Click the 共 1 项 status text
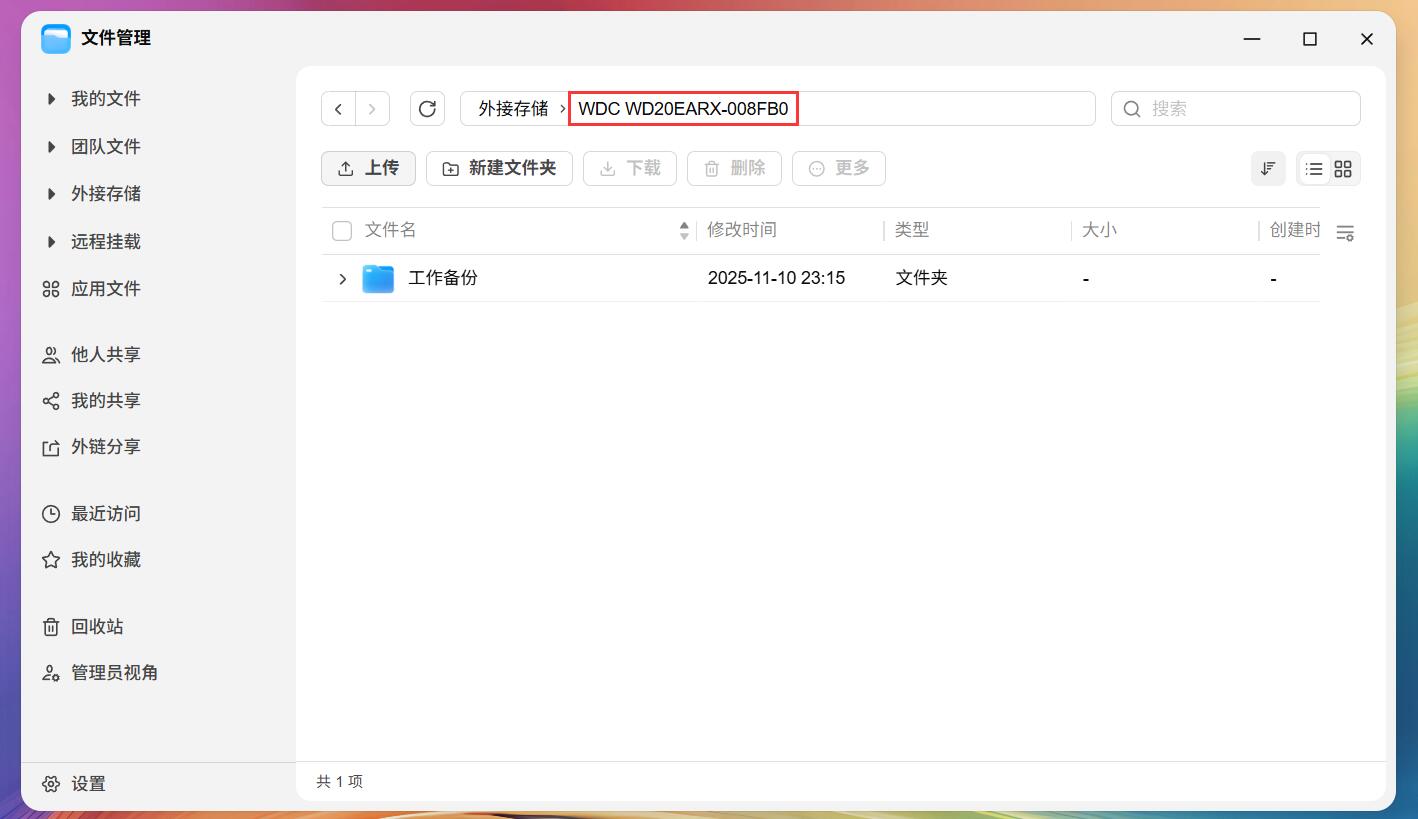 pos(340,782)
